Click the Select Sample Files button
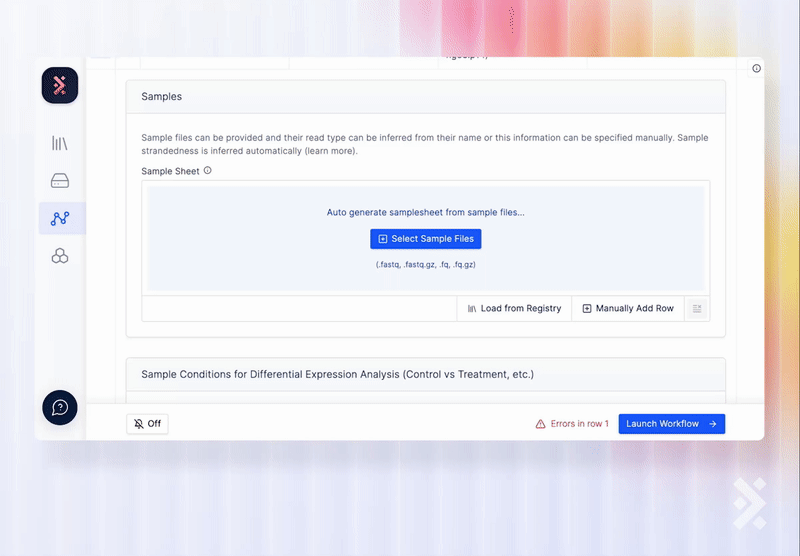Viewport: 800px width, 556px height. [x=426, y=239]
